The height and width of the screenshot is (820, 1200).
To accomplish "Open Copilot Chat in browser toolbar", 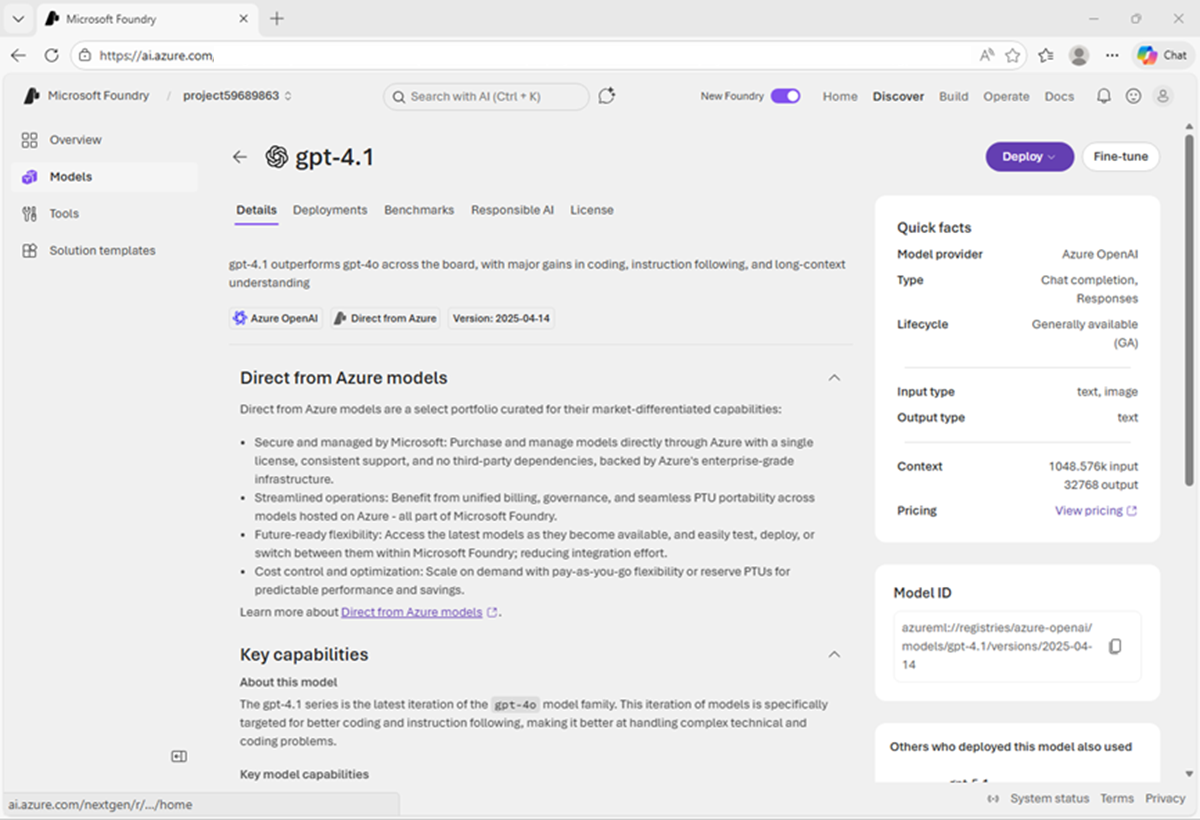I will pos(1161,55).
